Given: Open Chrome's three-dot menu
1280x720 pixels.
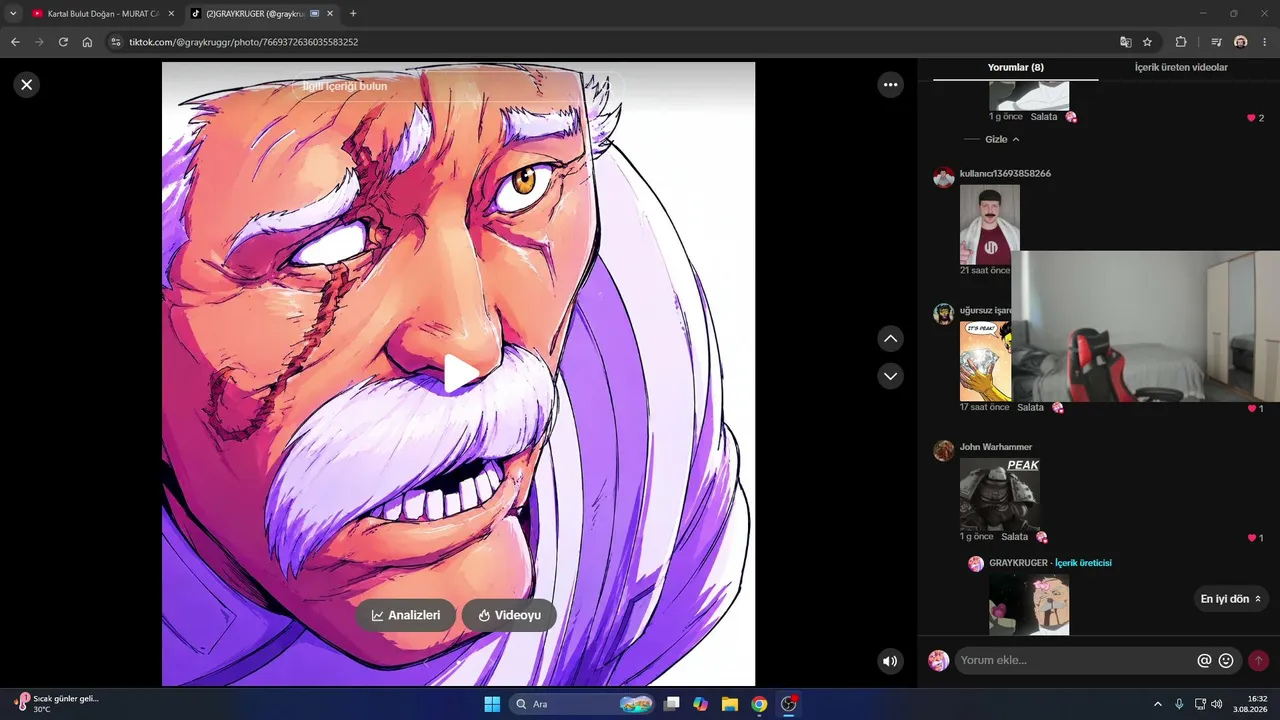Looking at the screenshot, I should click(1265, 42).
